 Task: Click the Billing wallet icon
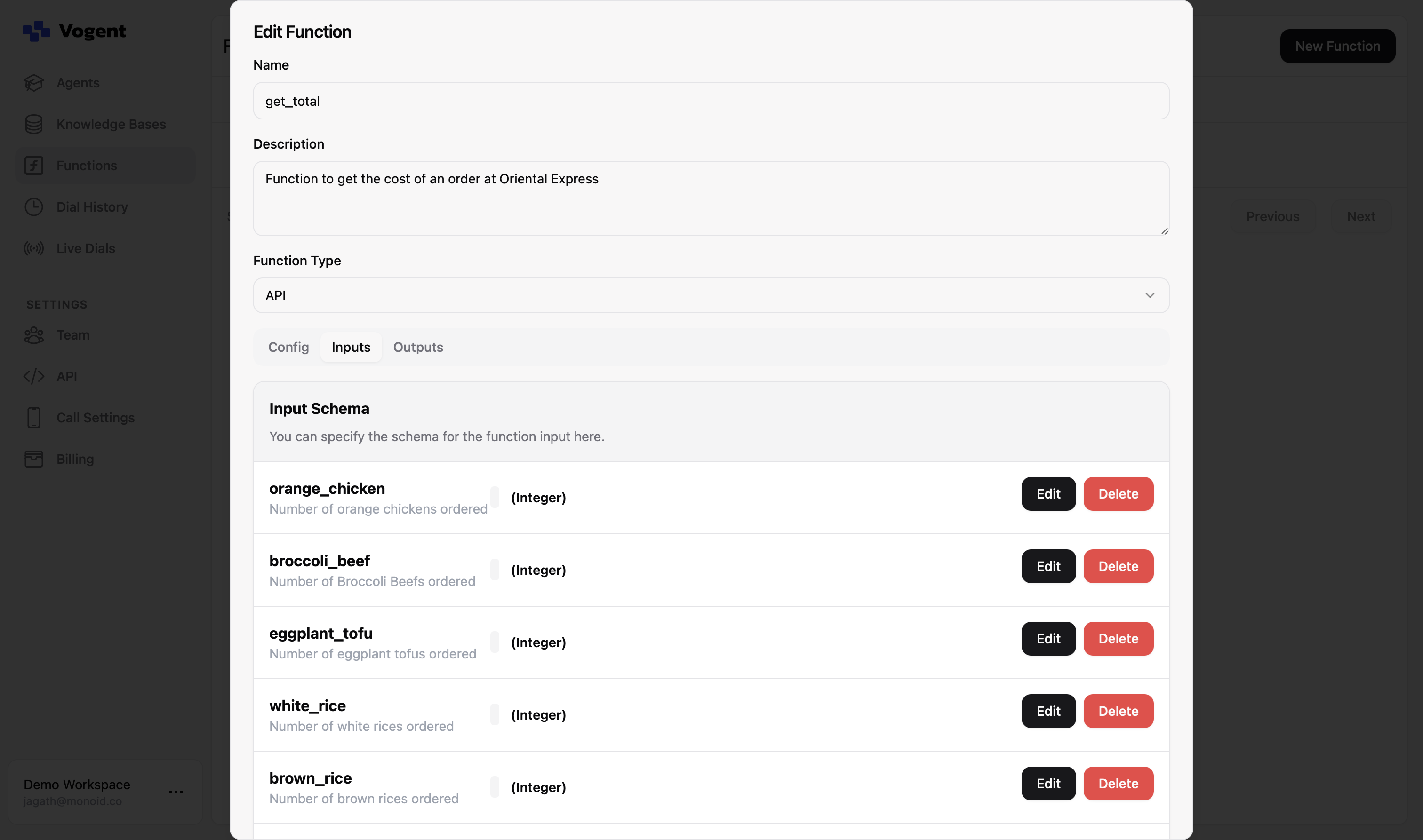(x=33, y=459)
